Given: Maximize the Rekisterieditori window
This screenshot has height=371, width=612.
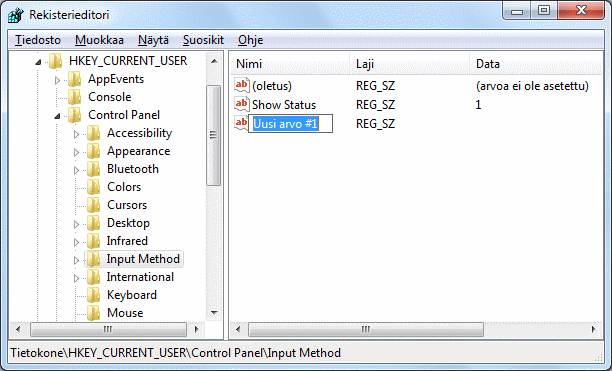Looking at the screenshot, I should [544, 11].
